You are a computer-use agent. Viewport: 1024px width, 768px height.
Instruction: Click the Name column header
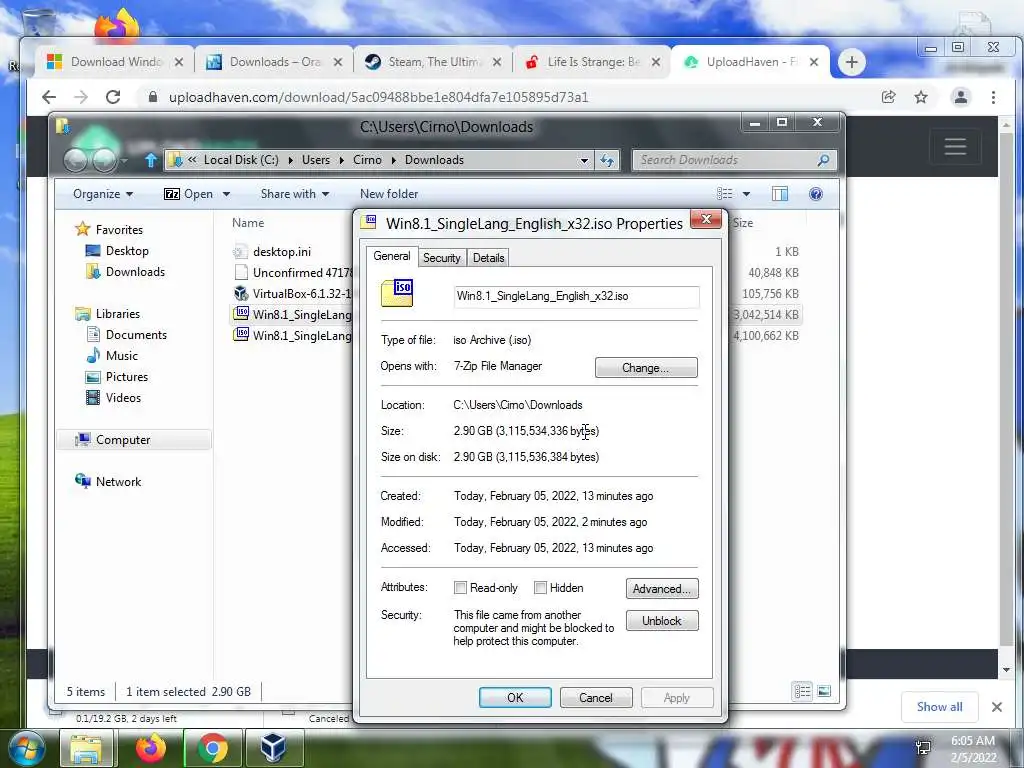click(248, 223)
